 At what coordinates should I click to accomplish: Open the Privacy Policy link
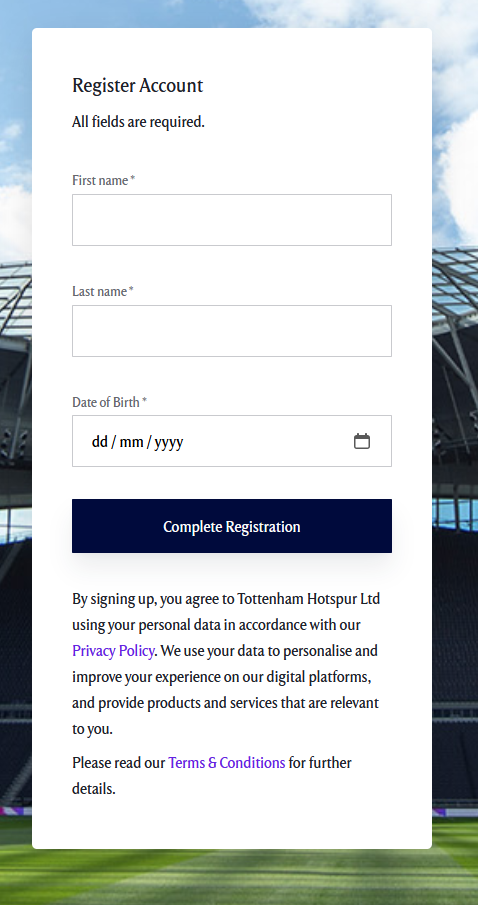point(113,651)
